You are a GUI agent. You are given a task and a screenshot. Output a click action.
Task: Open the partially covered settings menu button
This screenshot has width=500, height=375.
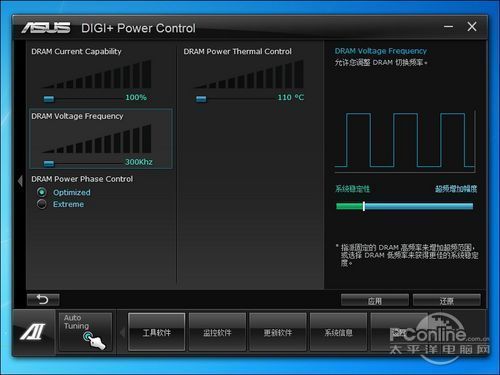[x=399, y=332]
